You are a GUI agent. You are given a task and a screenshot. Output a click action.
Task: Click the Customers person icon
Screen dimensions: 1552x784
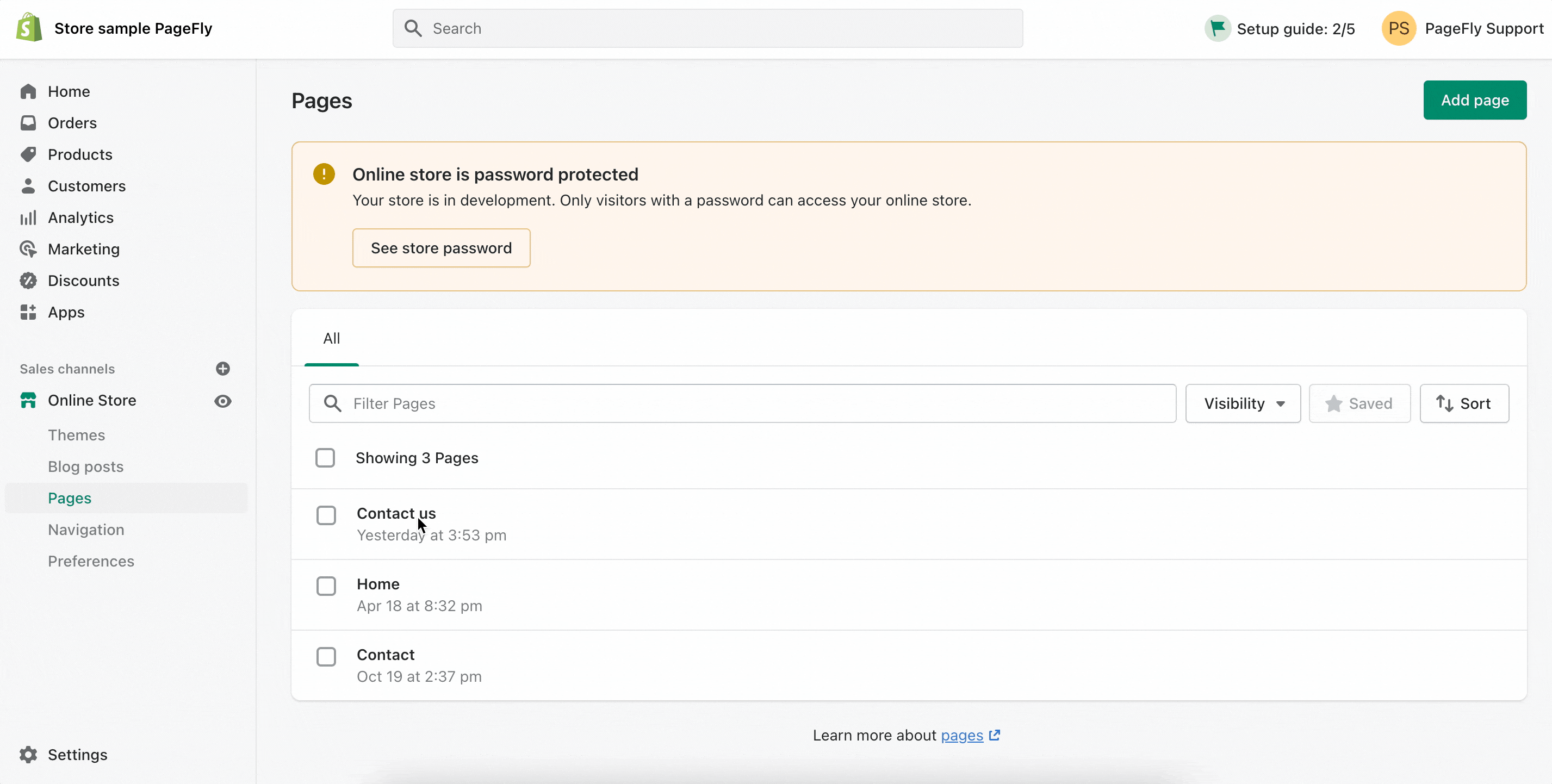pyautogui.click(x=28, y=186)
